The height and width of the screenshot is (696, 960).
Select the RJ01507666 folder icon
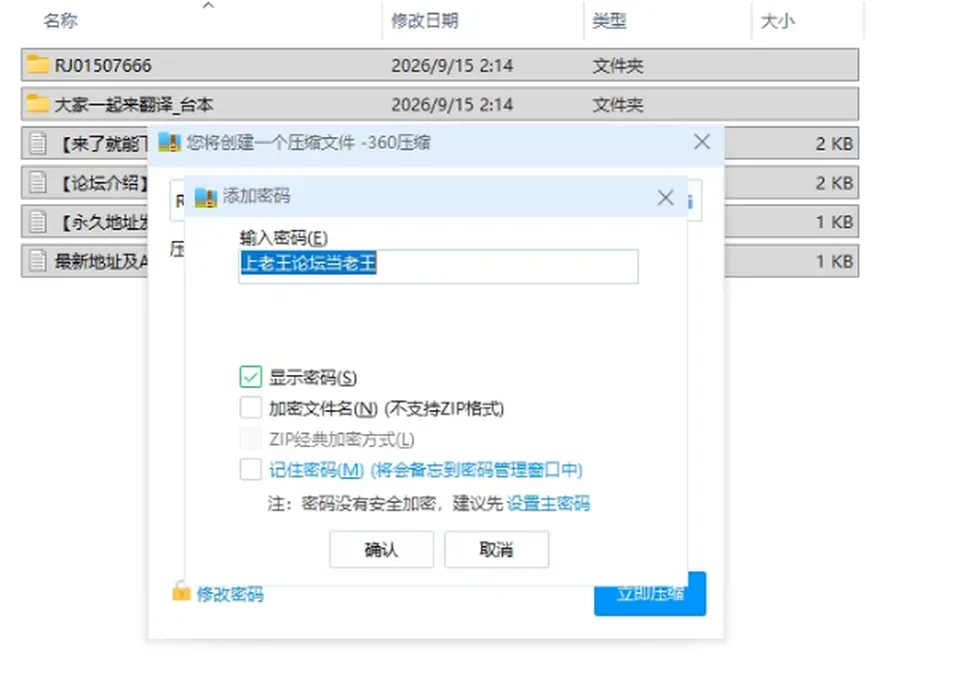coord(37,64)
